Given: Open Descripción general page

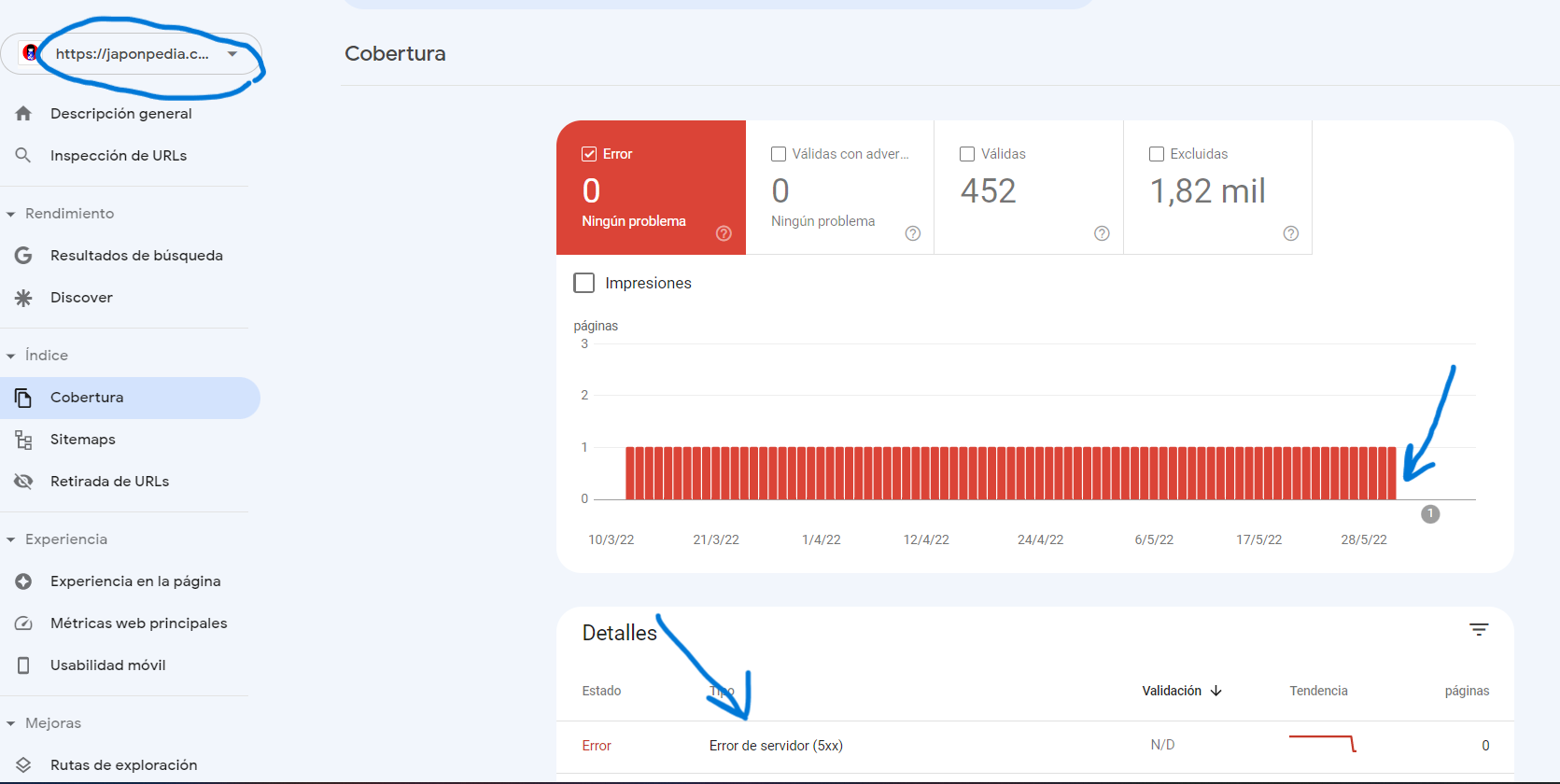Looking at the screenshot, I should (121, 113).
